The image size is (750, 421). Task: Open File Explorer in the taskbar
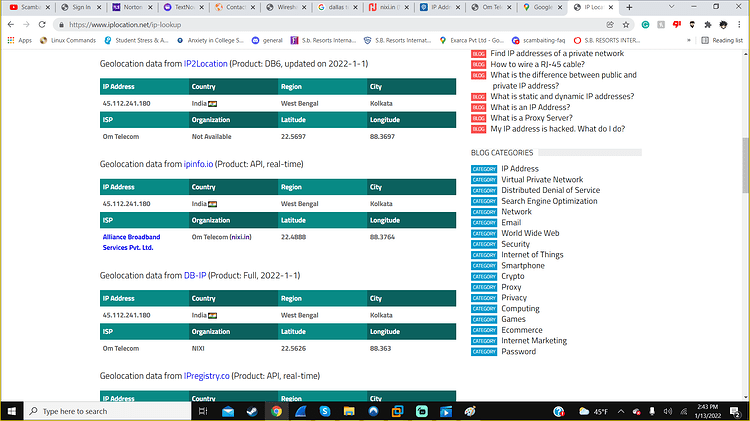(349, 411)
